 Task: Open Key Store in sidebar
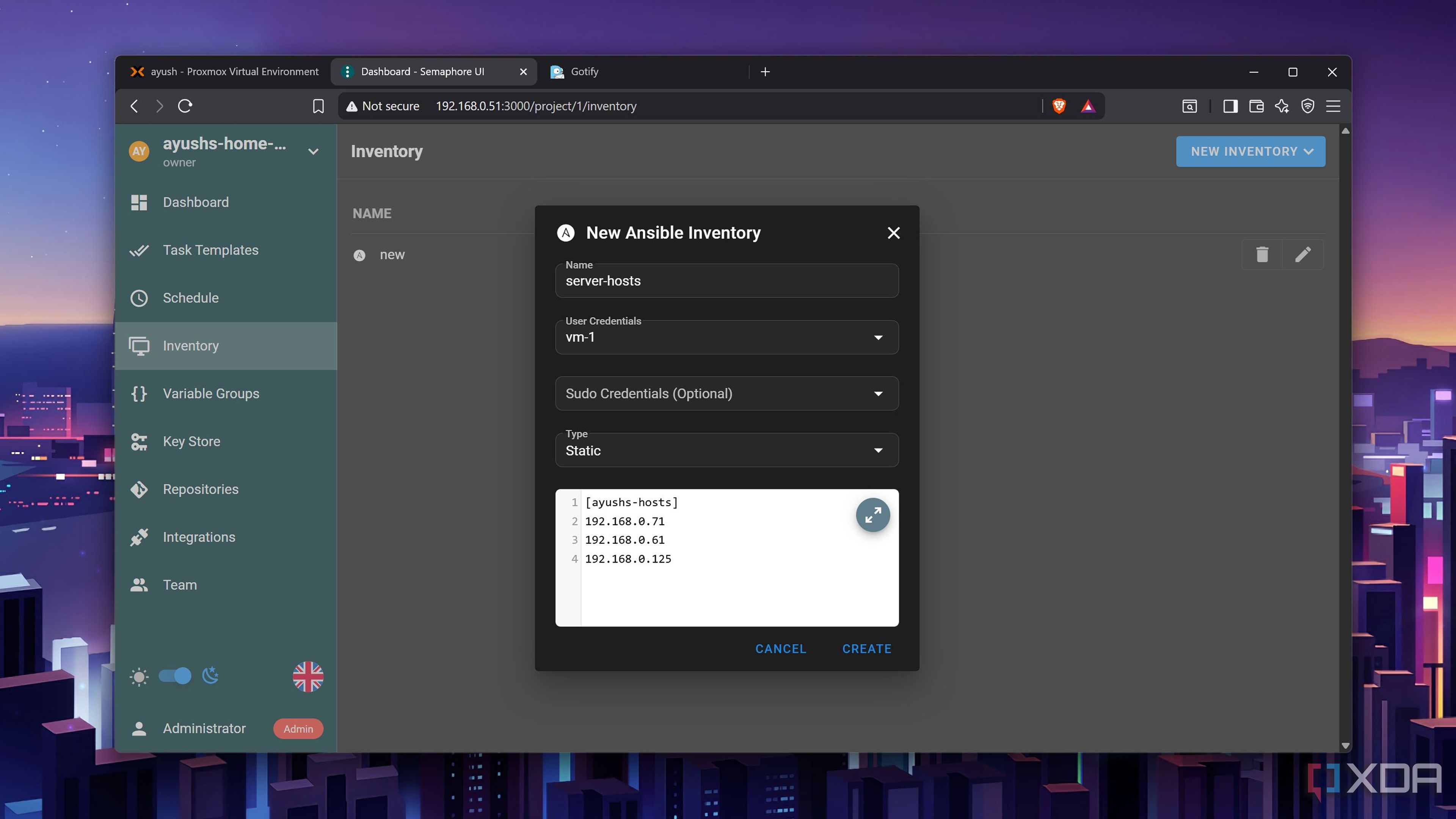(226, 441)
